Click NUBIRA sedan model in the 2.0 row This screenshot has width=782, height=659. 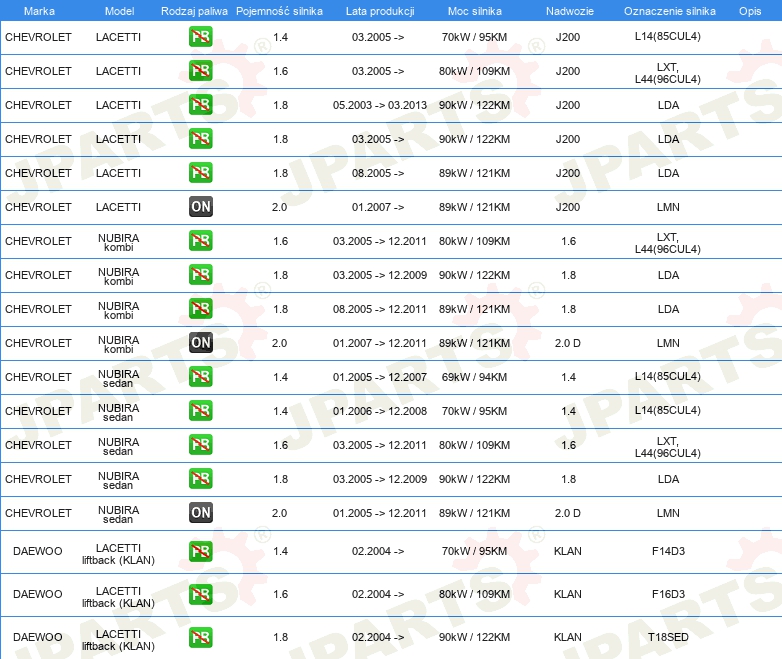click(x=119, y=514)
